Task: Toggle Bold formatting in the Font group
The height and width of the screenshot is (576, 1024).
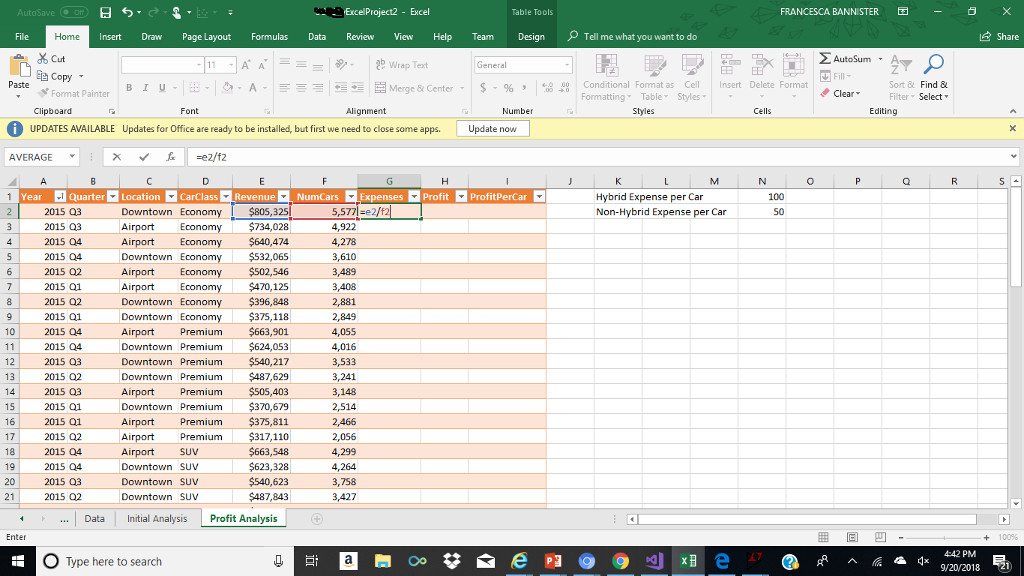Action: (128, 89)
